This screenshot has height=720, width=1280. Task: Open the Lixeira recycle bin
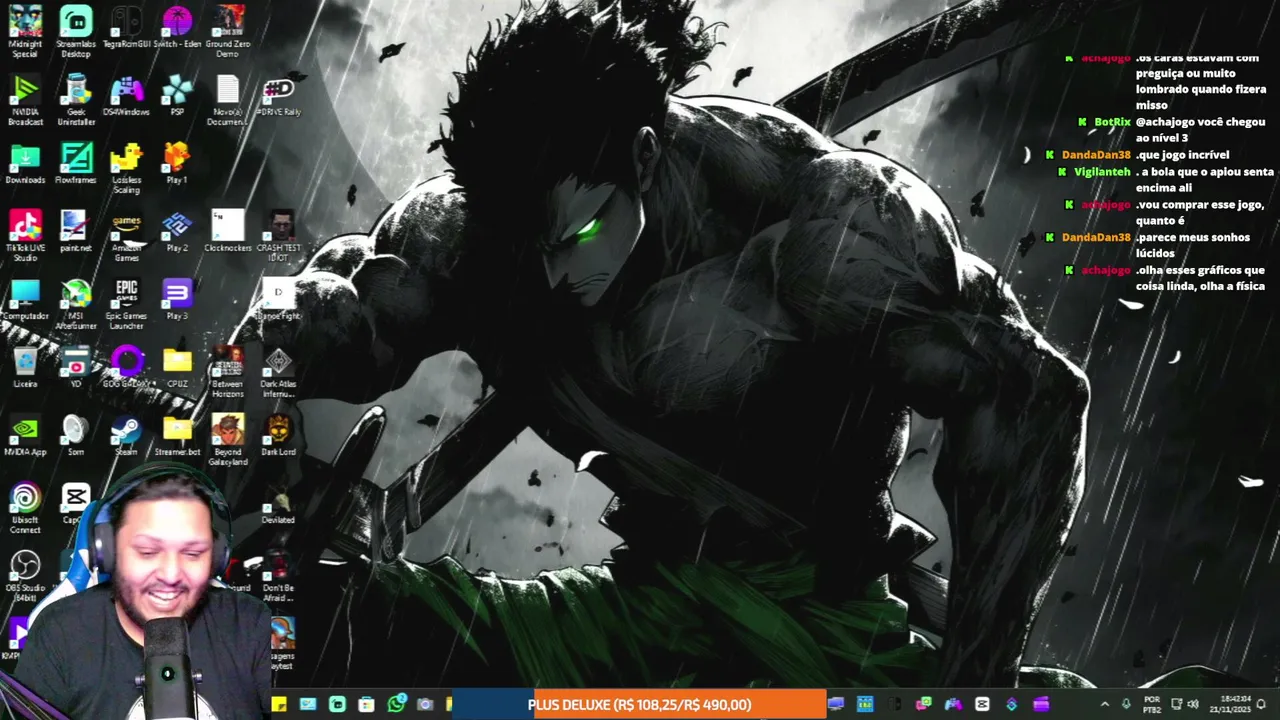tap(25, 368)
